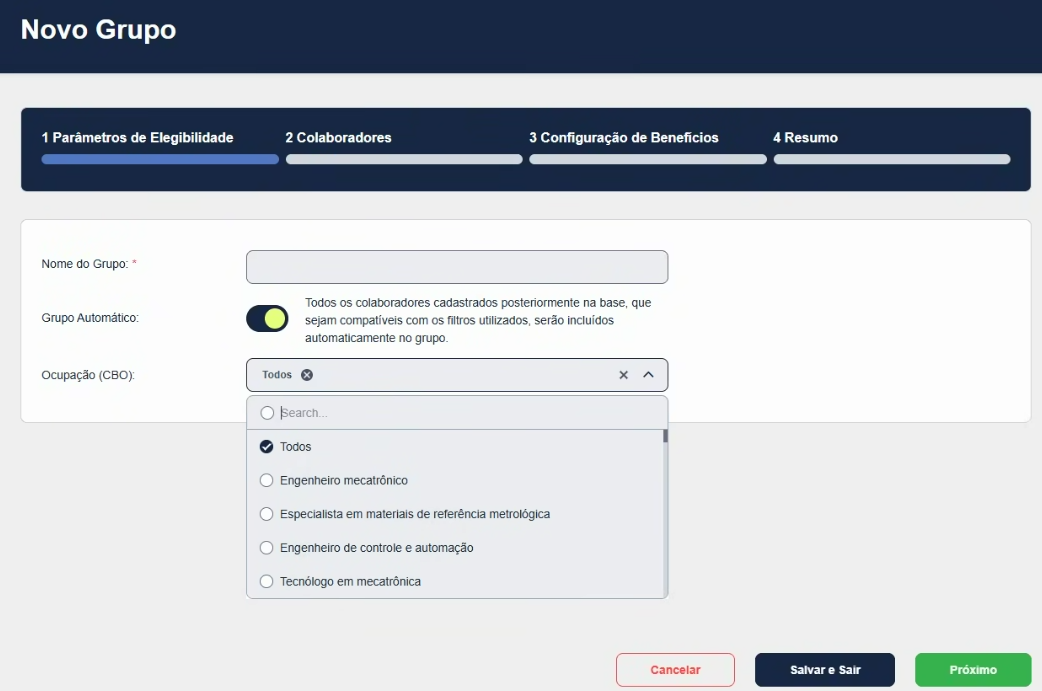Go to the Colaboradores step
1042x691 pixels.
(x=338, y=138)
